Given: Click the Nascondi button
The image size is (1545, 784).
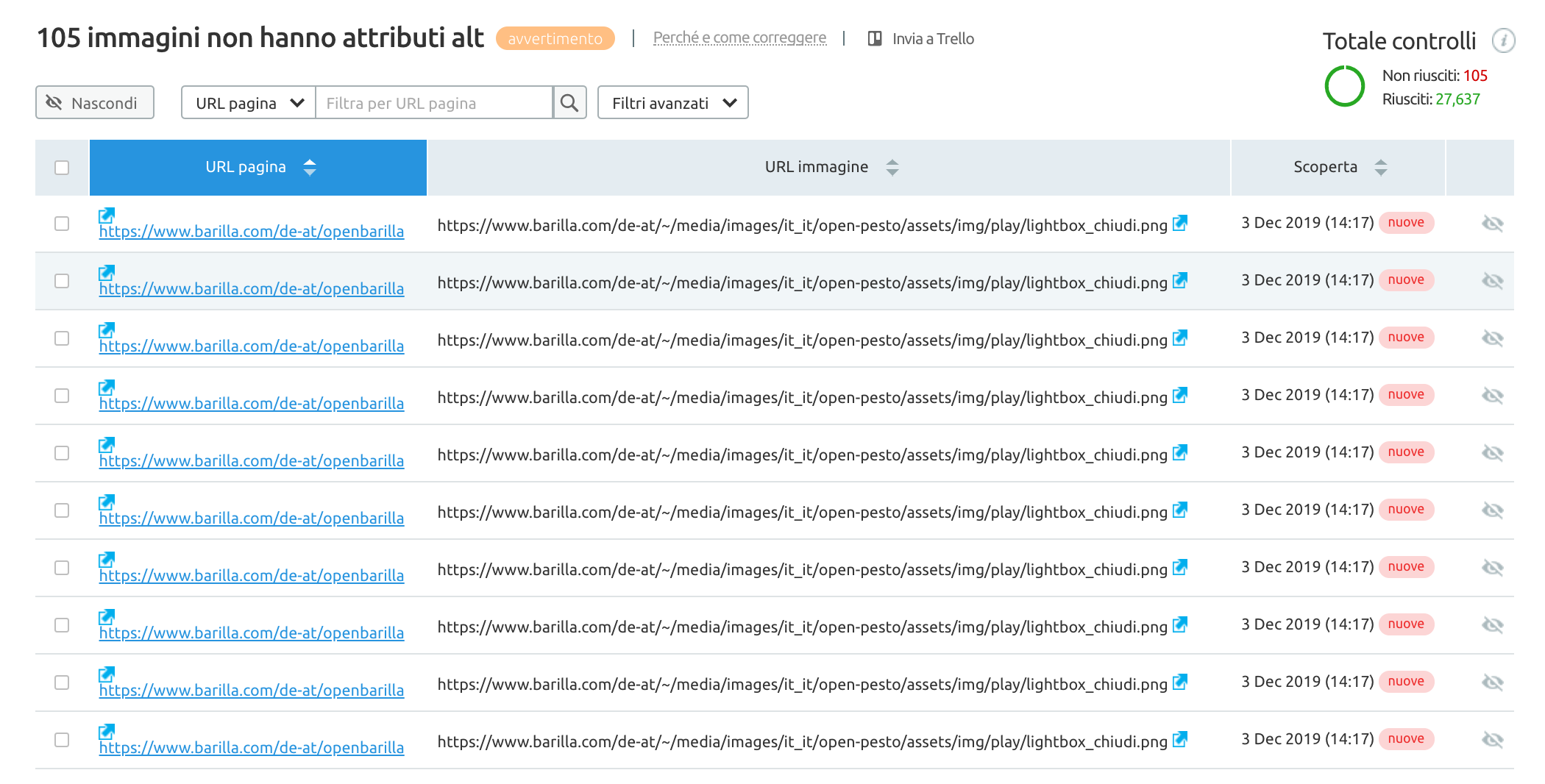Looking at the screenshot, I should 95,102.
